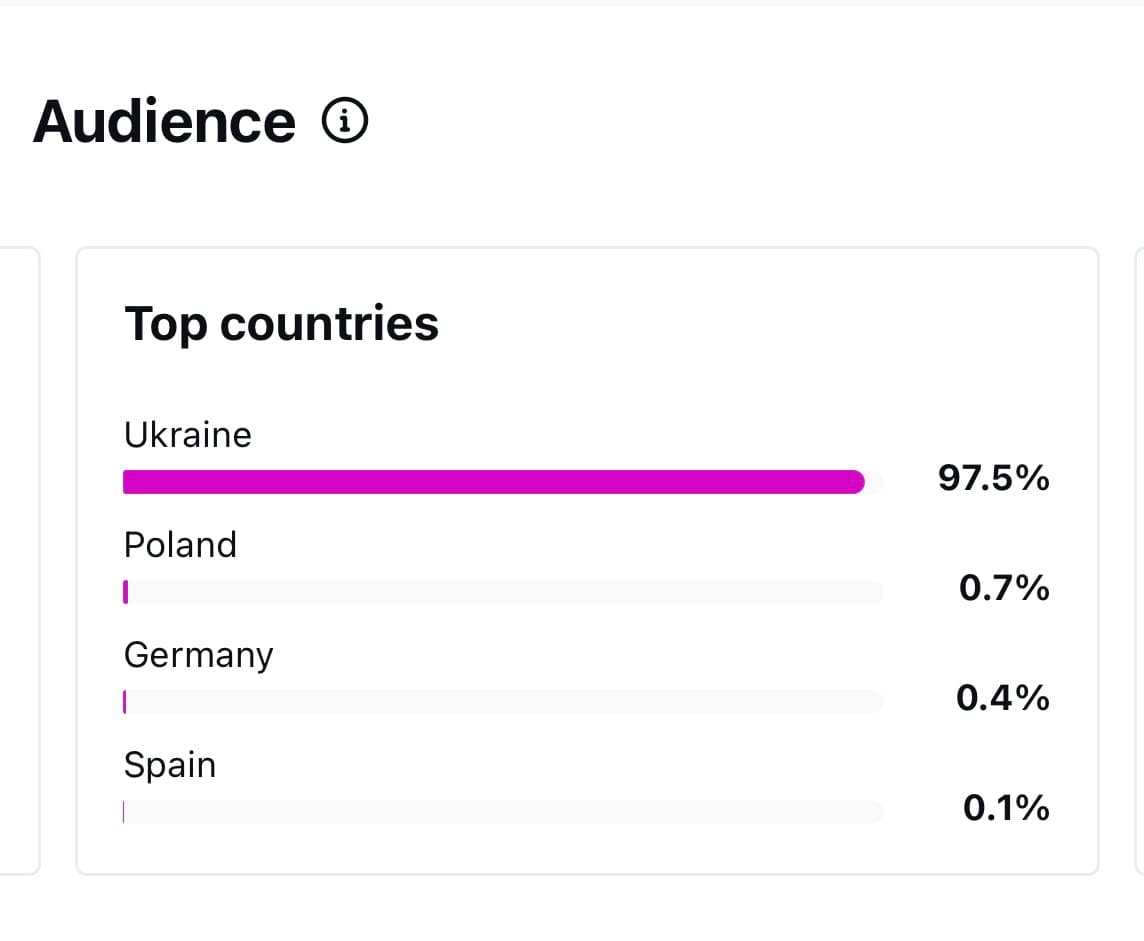Select the Top countries card body

pyautogui.click(x=588, y=560)
